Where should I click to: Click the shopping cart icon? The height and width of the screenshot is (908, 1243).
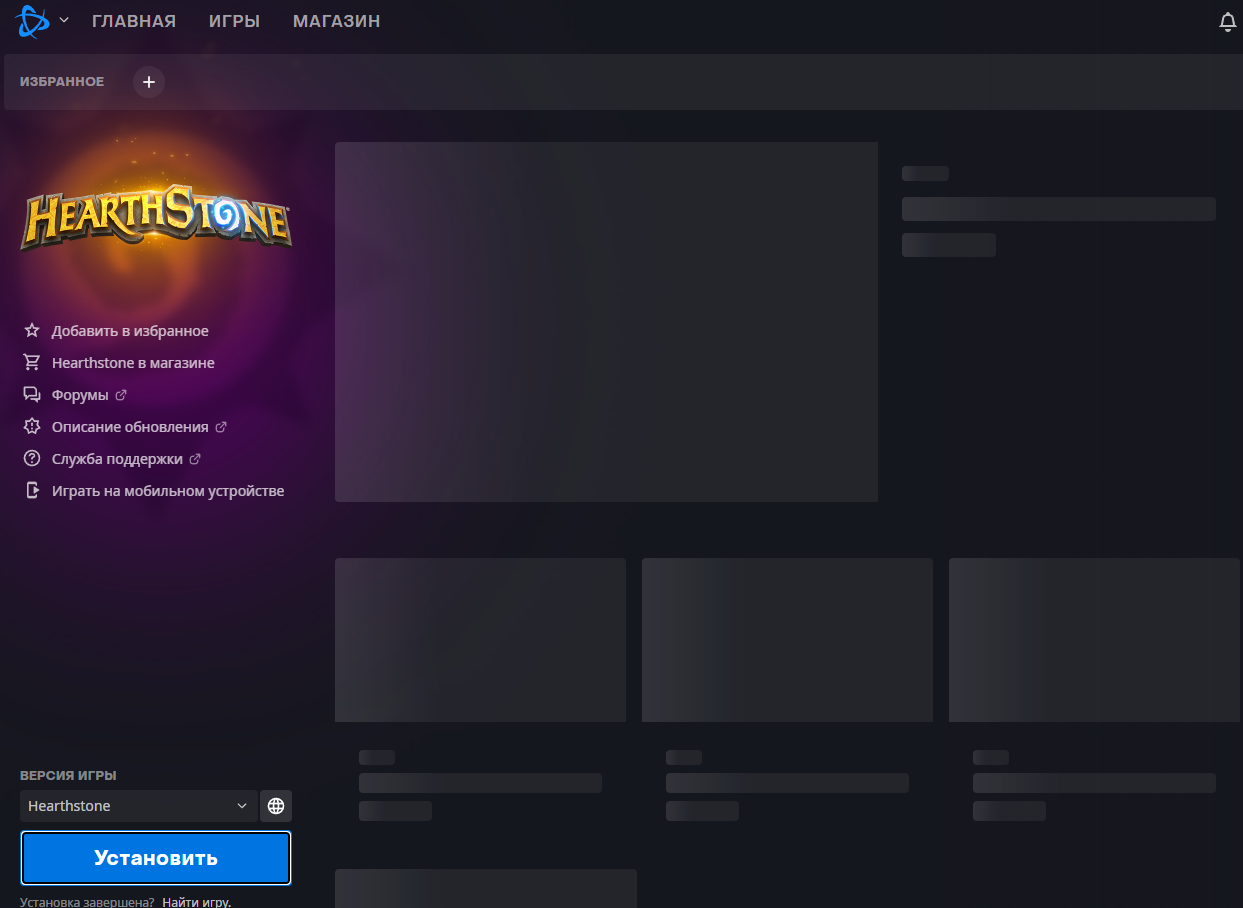coord(32,362)
